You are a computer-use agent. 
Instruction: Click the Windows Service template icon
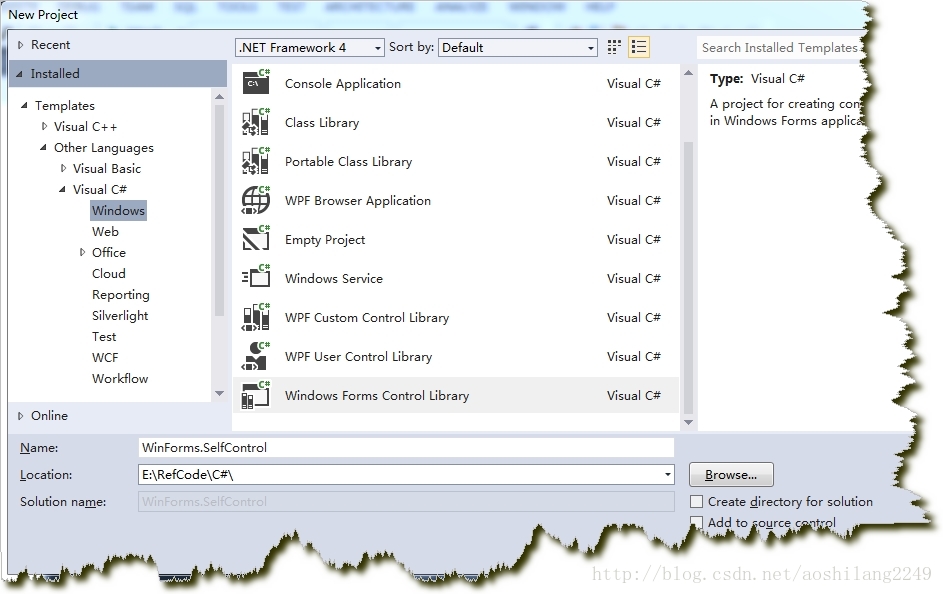point(256,278)
